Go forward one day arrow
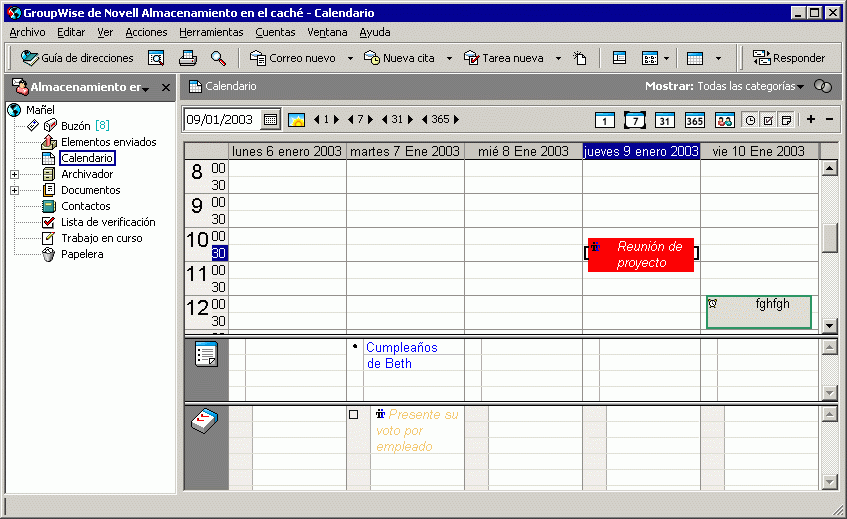Viewport: 847px width, 519px height. click(x=337, y=120)
